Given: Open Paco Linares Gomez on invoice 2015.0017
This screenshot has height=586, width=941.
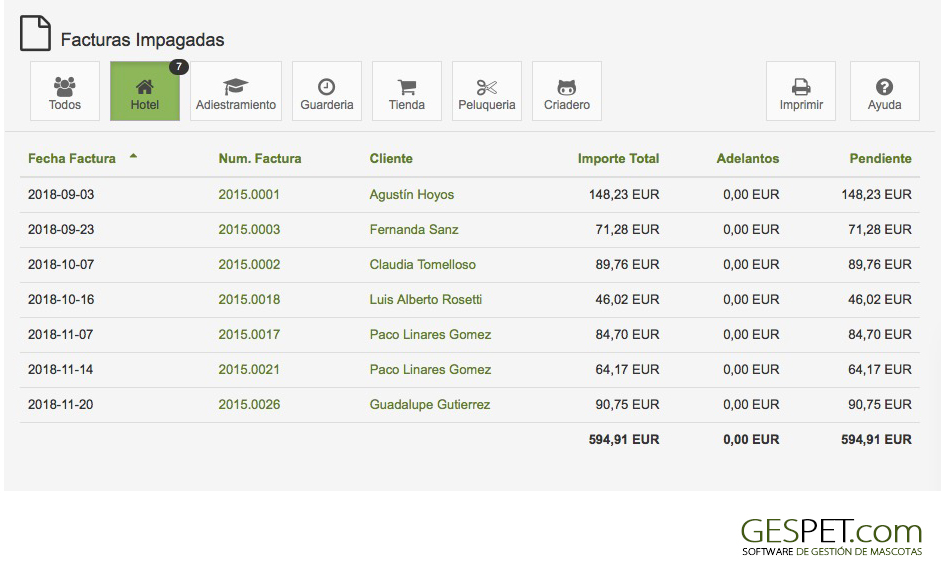Looking at the screenshot, I should 430,334.
